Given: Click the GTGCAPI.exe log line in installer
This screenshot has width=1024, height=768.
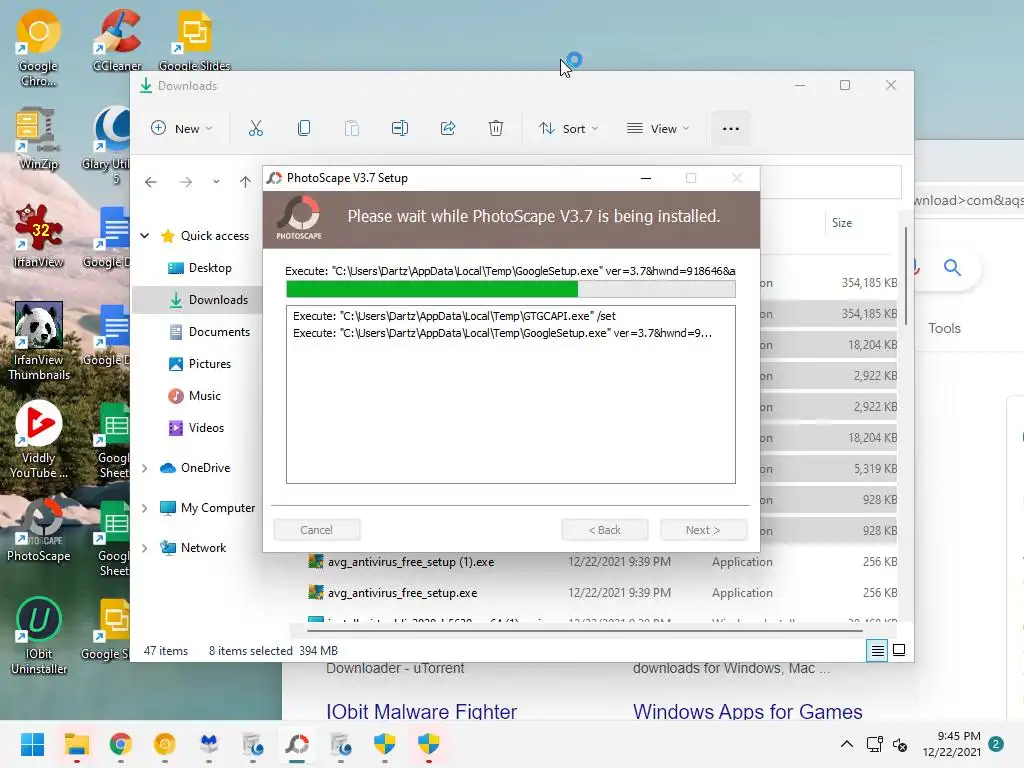Looking at the screenshot, I should pyautogui.click(x=455, y=316).
